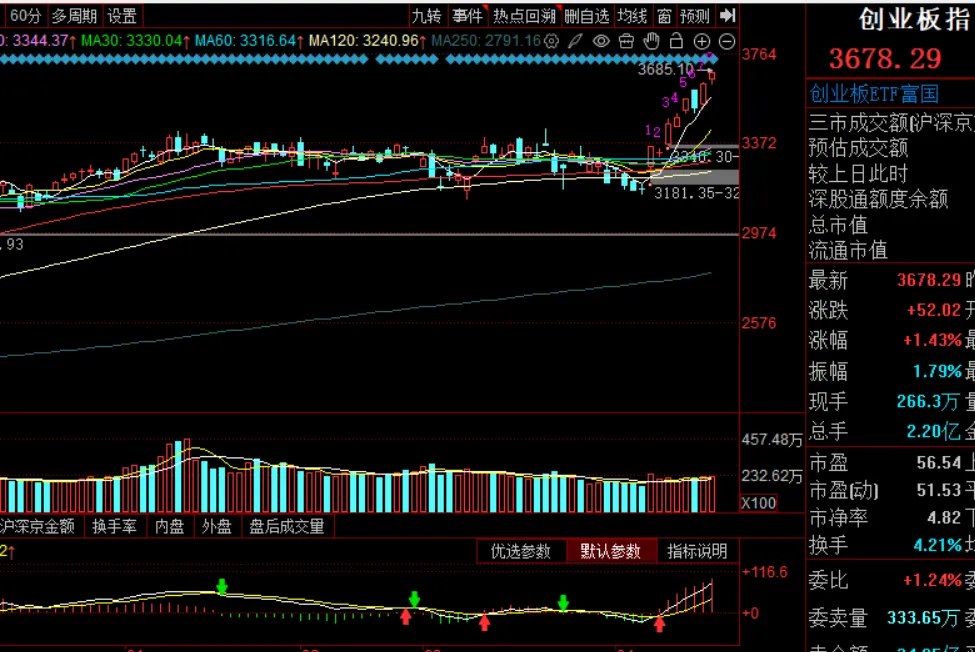The image size is (975, 652).
Task: Click the 总手 2.20亿 value
Action: [933, 431]
